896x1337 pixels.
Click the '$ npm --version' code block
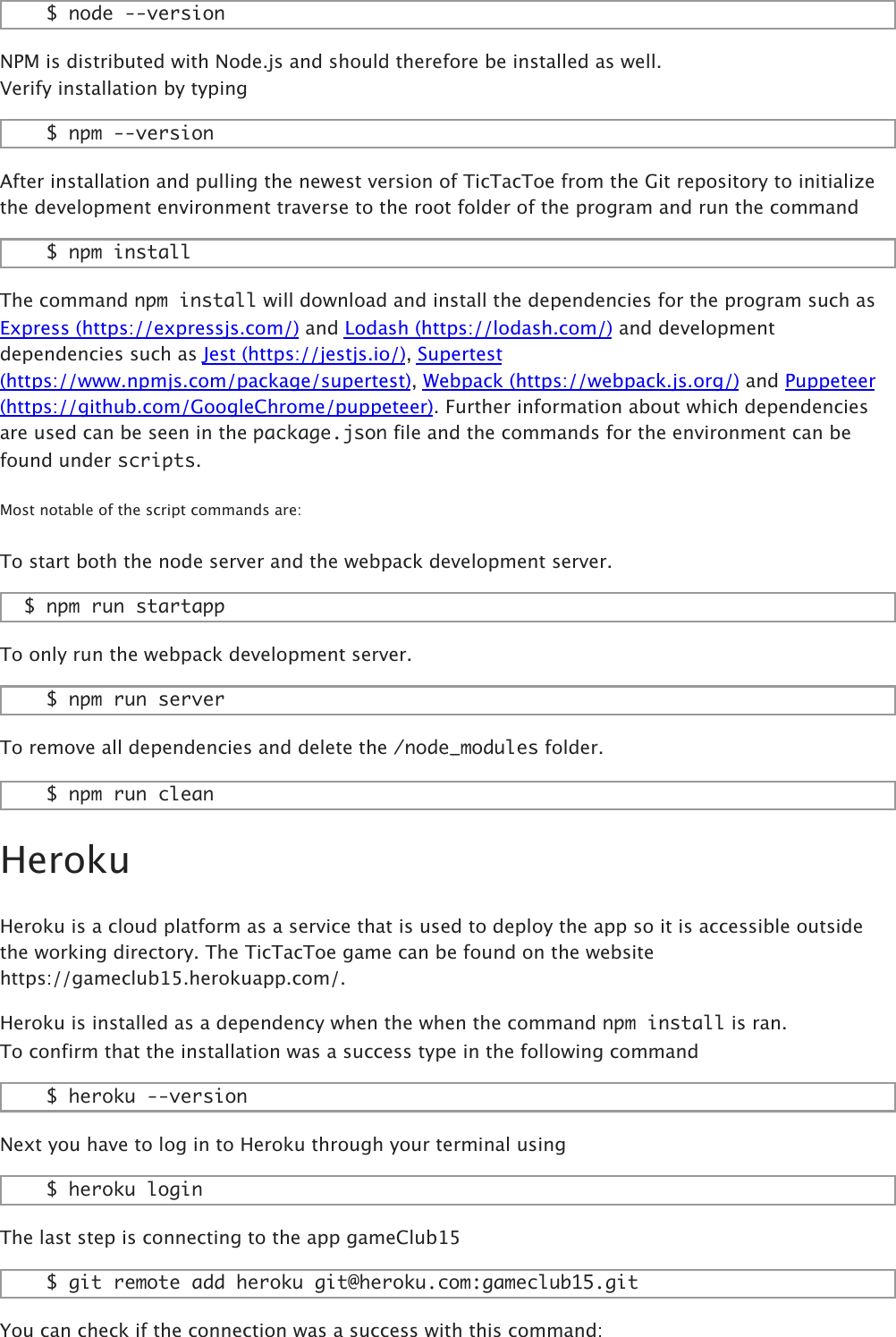(x=448, y=134)
